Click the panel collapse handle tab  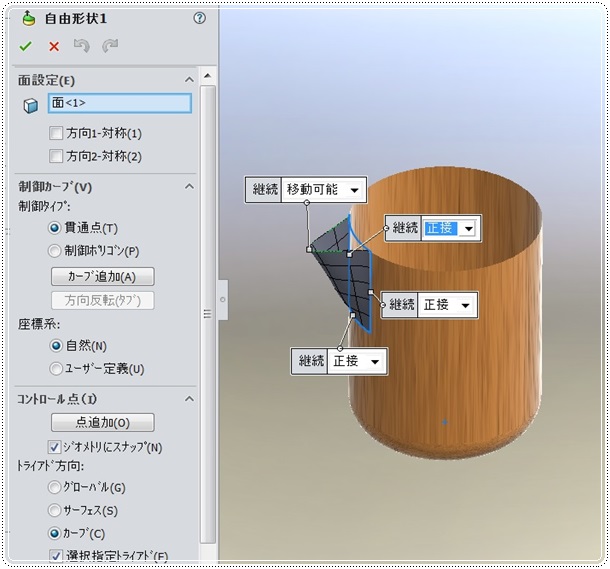[223, 299]
